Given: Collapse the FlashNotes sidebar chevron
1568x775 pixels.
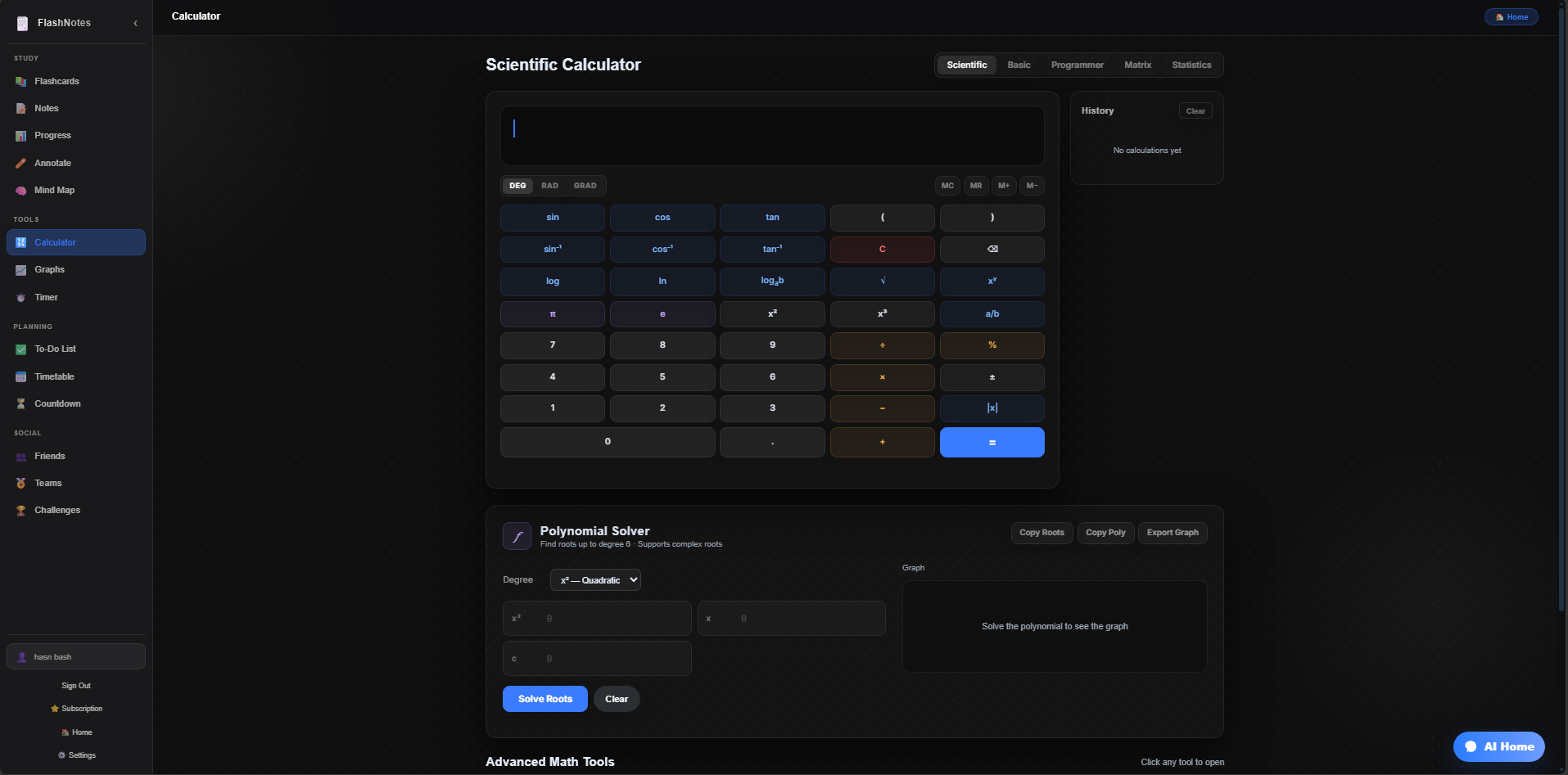Looking at the screenshot, I should tap(135, 24).
